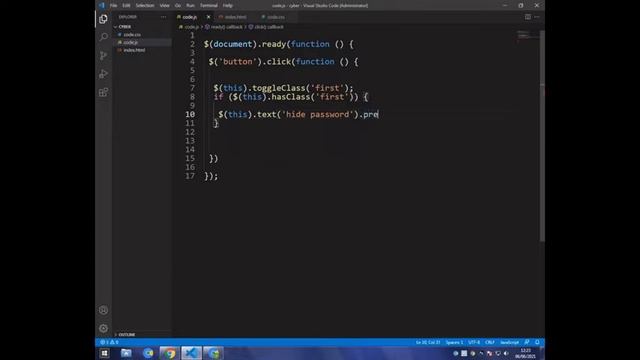Select index.html in the Explorer tree

coord(134,50)
